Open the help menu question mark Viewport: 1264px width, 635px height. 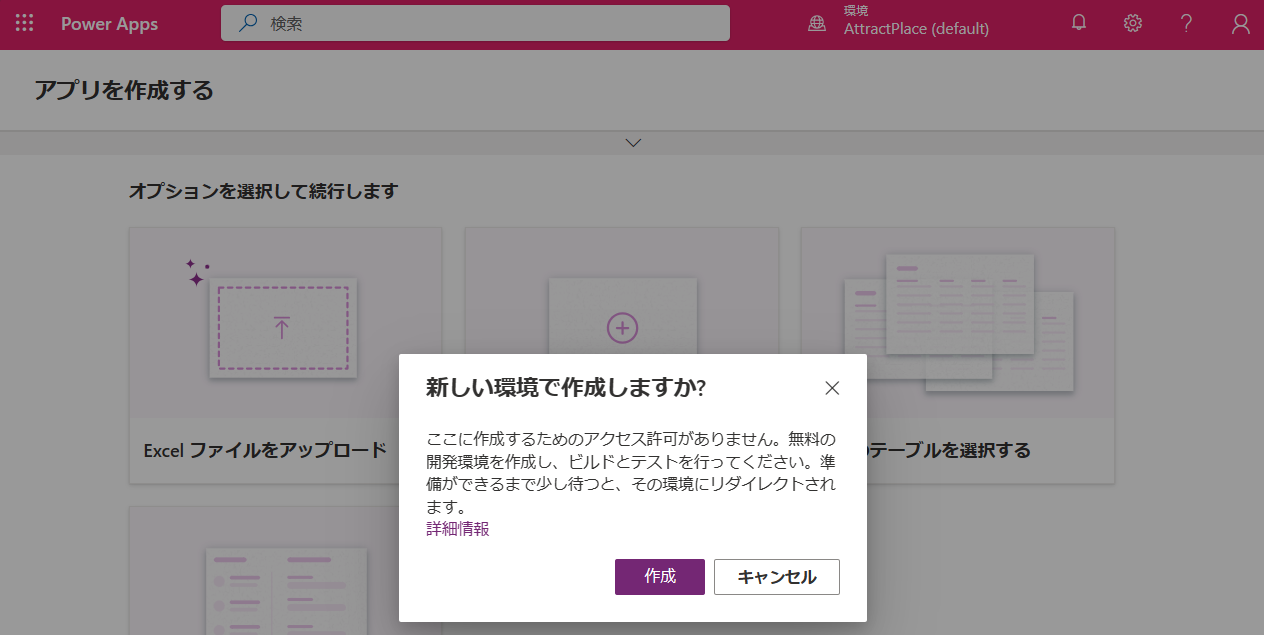coord(1186,23)
